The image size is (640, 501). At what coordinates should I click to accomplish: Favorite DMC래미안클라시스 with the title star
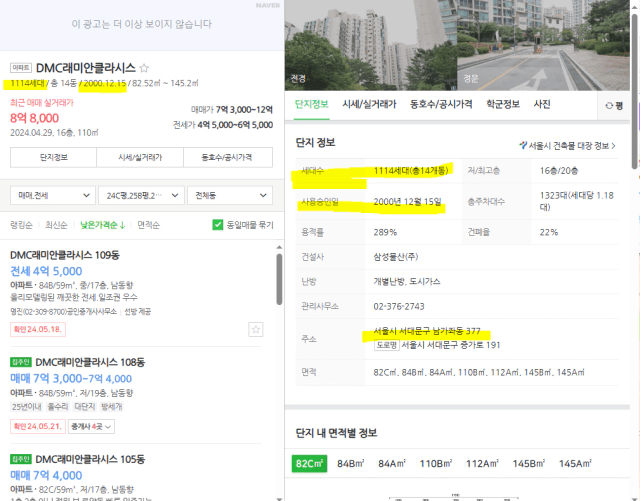coord(144,68)
